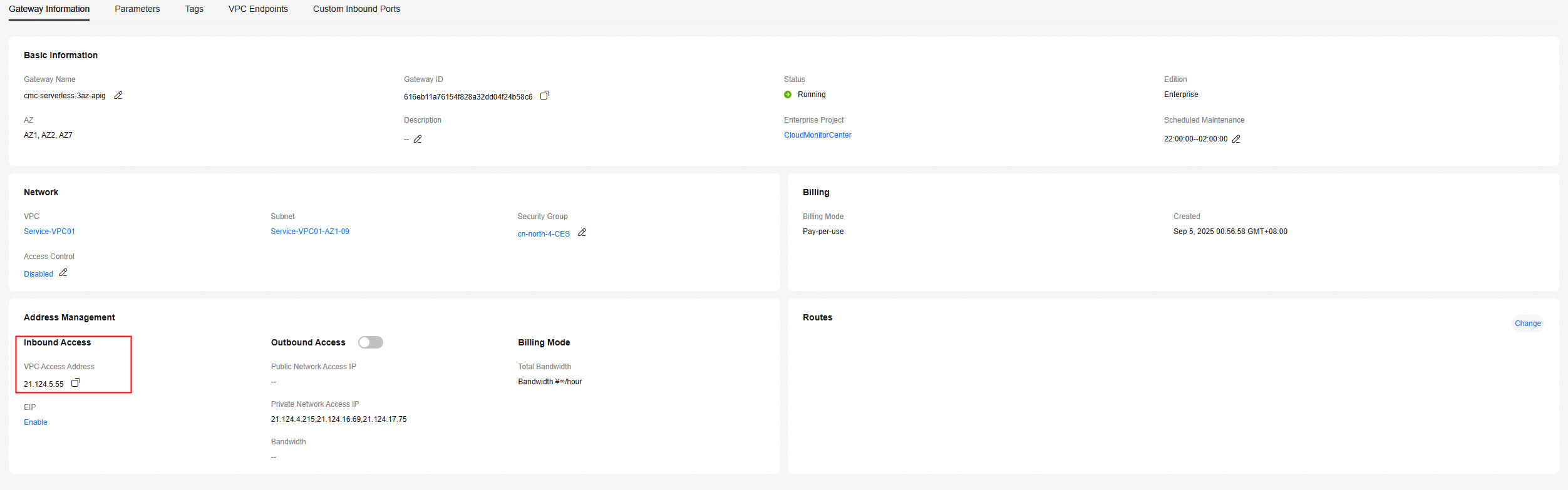Click the Enterprise edition value

point(1181,94)
